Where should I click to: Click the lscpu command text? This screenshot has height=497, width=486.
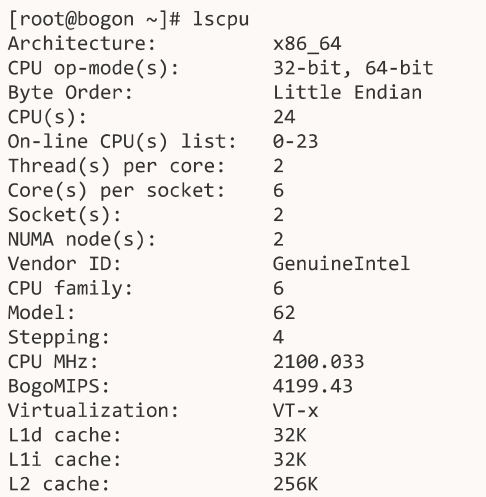pyautogui.click(x=221, y=20)
